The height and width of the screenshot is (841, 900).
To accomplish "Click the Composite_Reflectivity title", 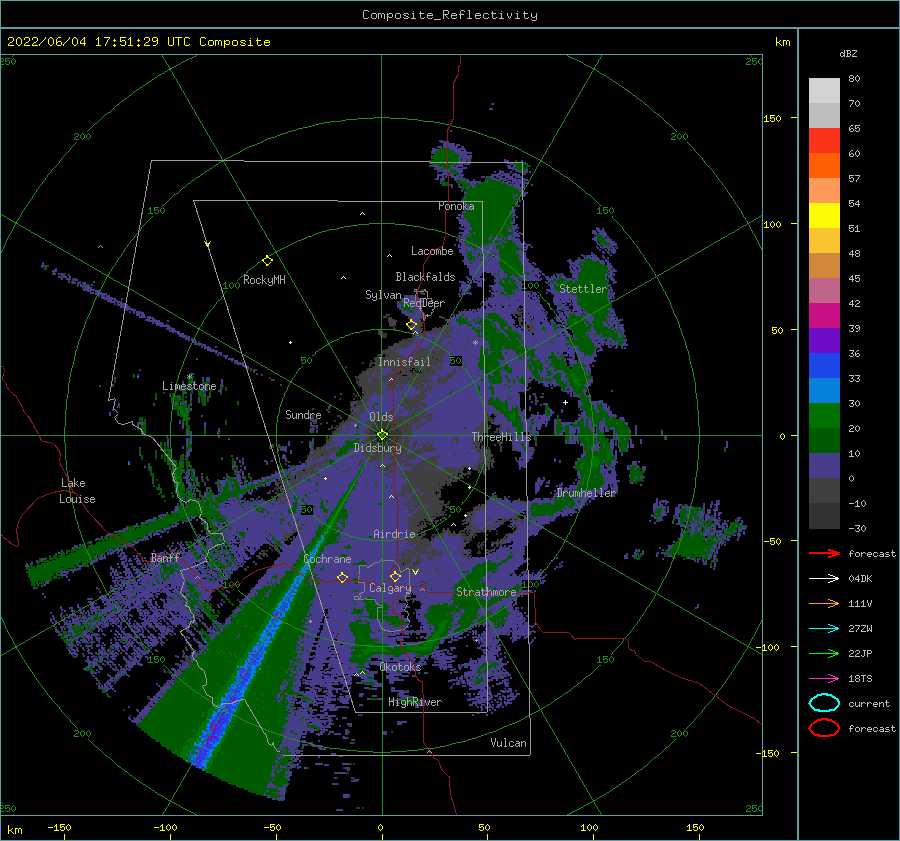I will (450, 15).
